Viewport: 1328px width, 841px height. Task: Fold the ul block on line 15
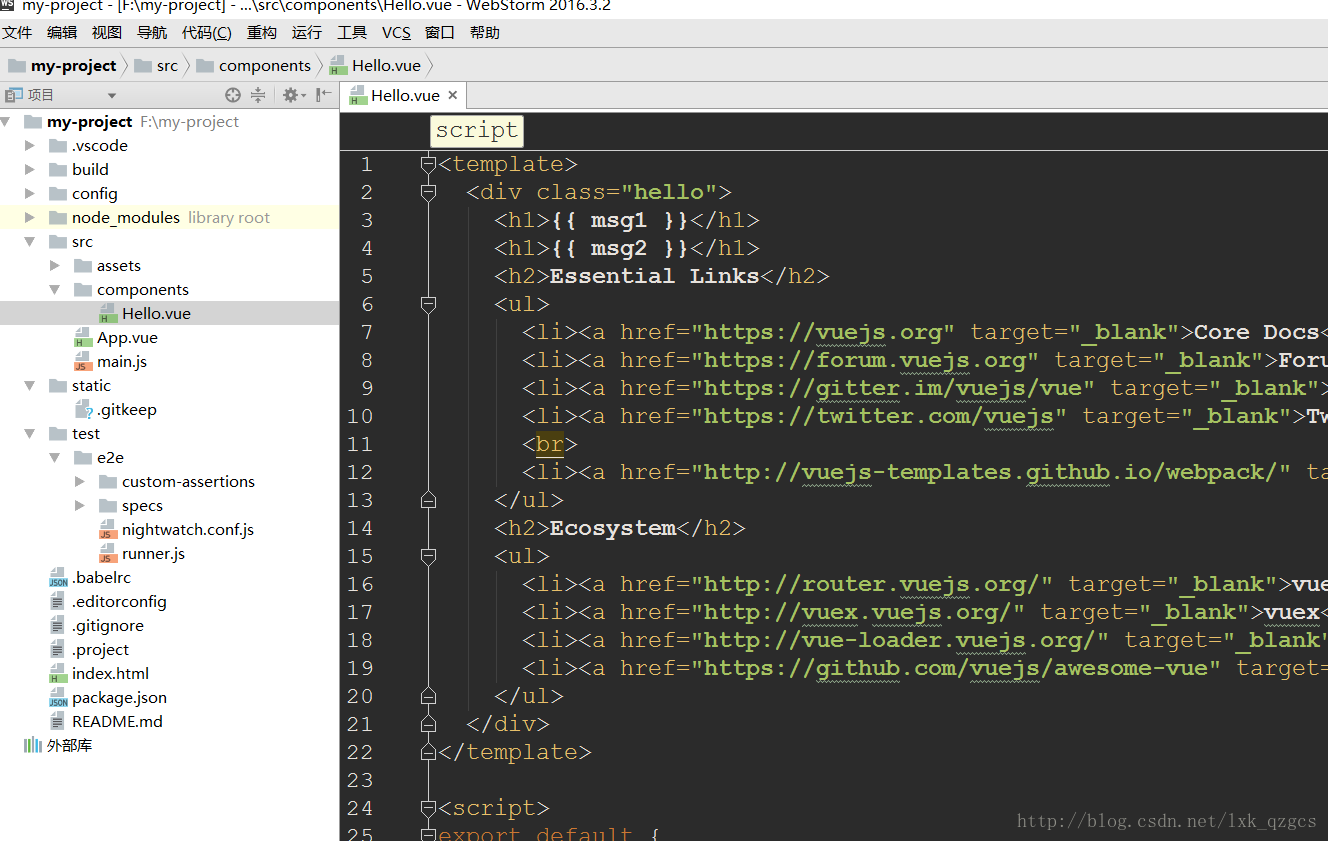[428, 557]
